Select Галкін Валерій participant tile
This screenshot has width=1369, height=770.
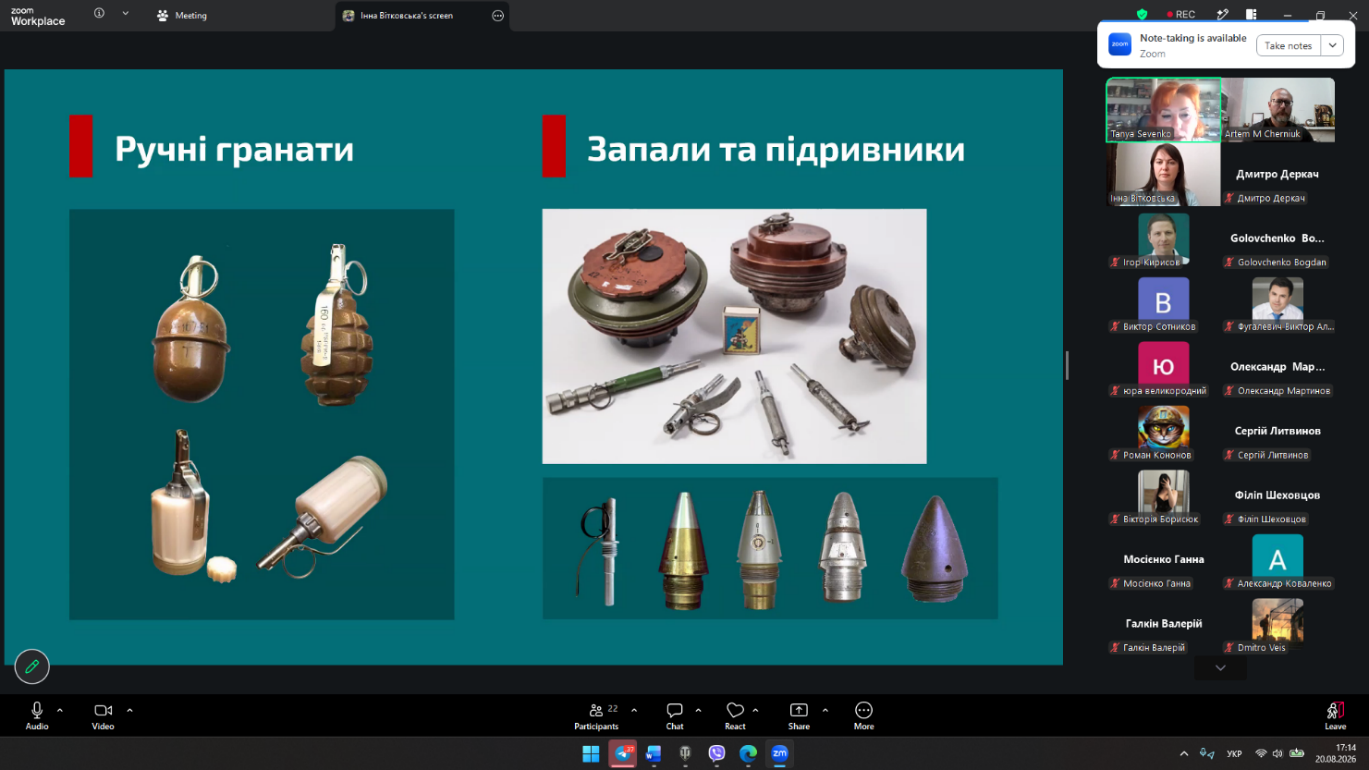1163,623
